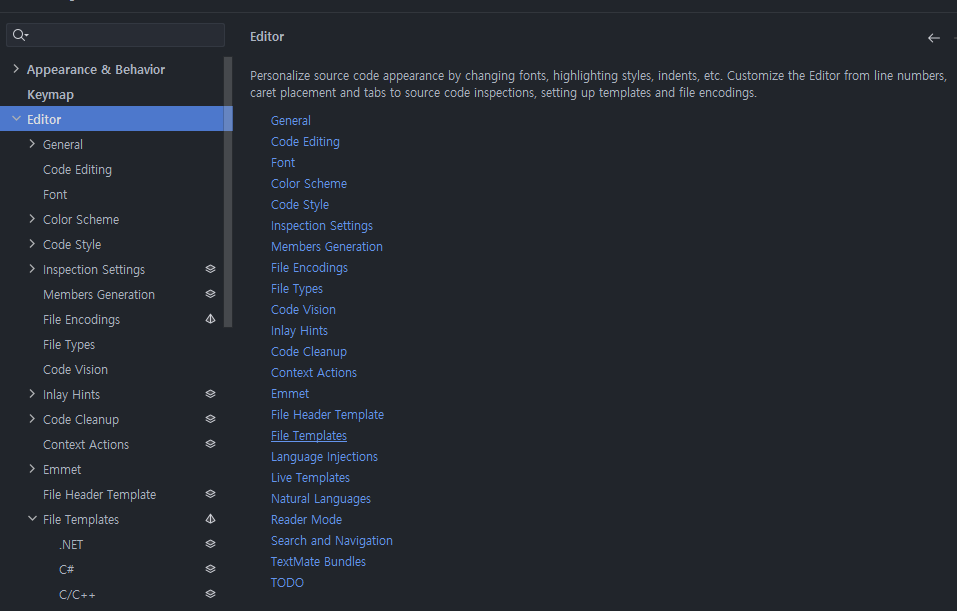Expand the Inlay Hints tree node
The width and height of the screenshot is (957, 611).
(32, 394)
